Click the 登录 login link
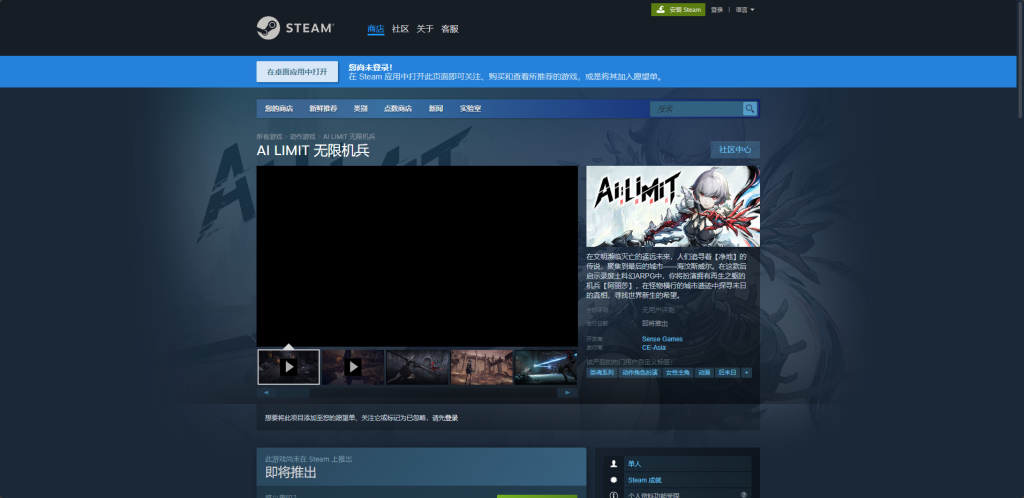This screenshot has height=498, width=1024. tap(717, 10)
